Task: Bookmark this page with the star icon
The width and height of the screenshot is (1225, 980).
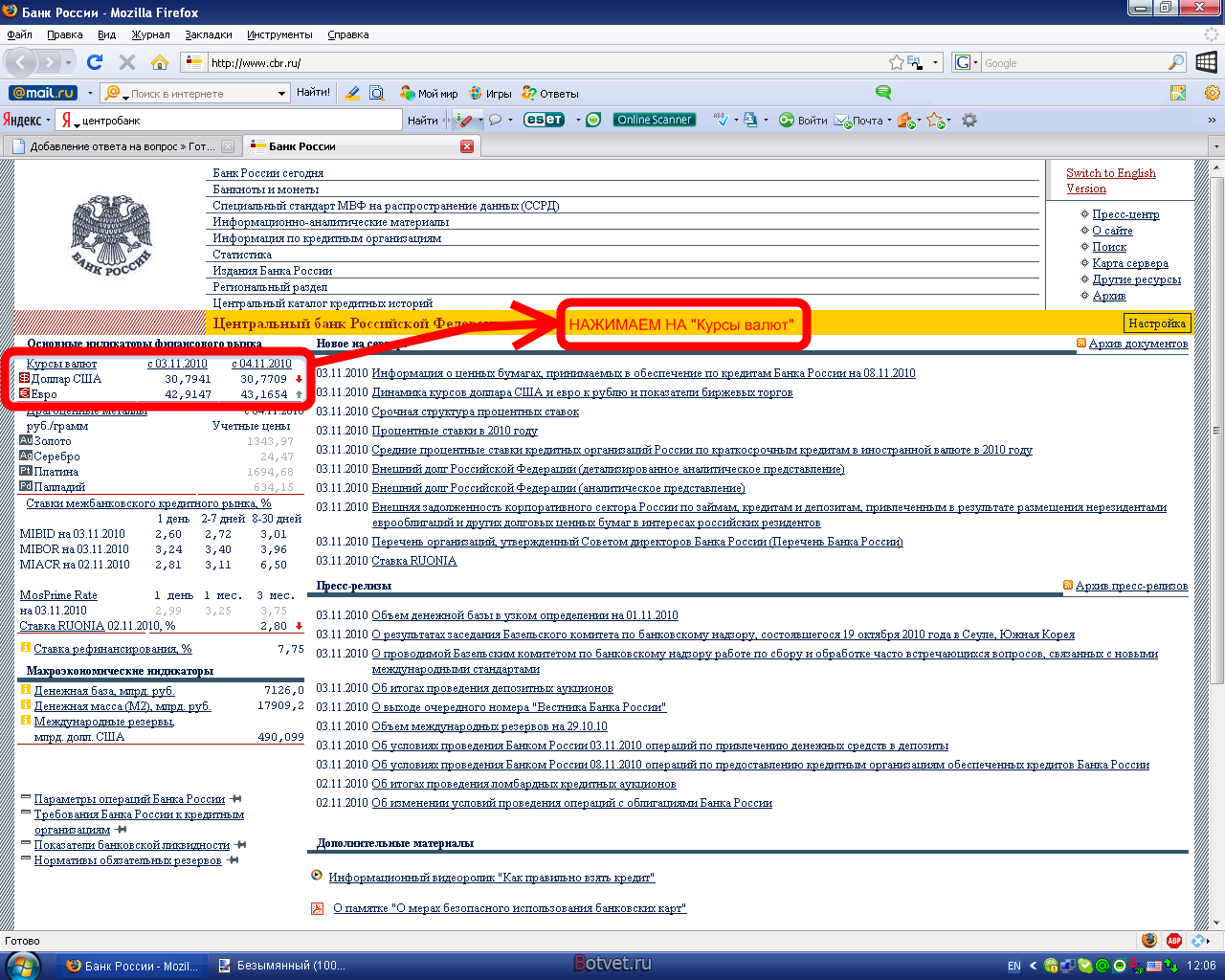Action: [x=897, y=62]
